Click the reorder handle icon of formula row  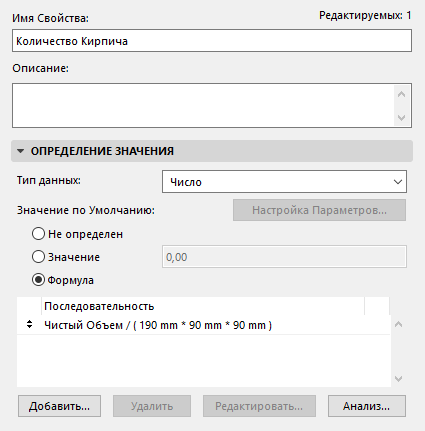click(x=29, y=324)
